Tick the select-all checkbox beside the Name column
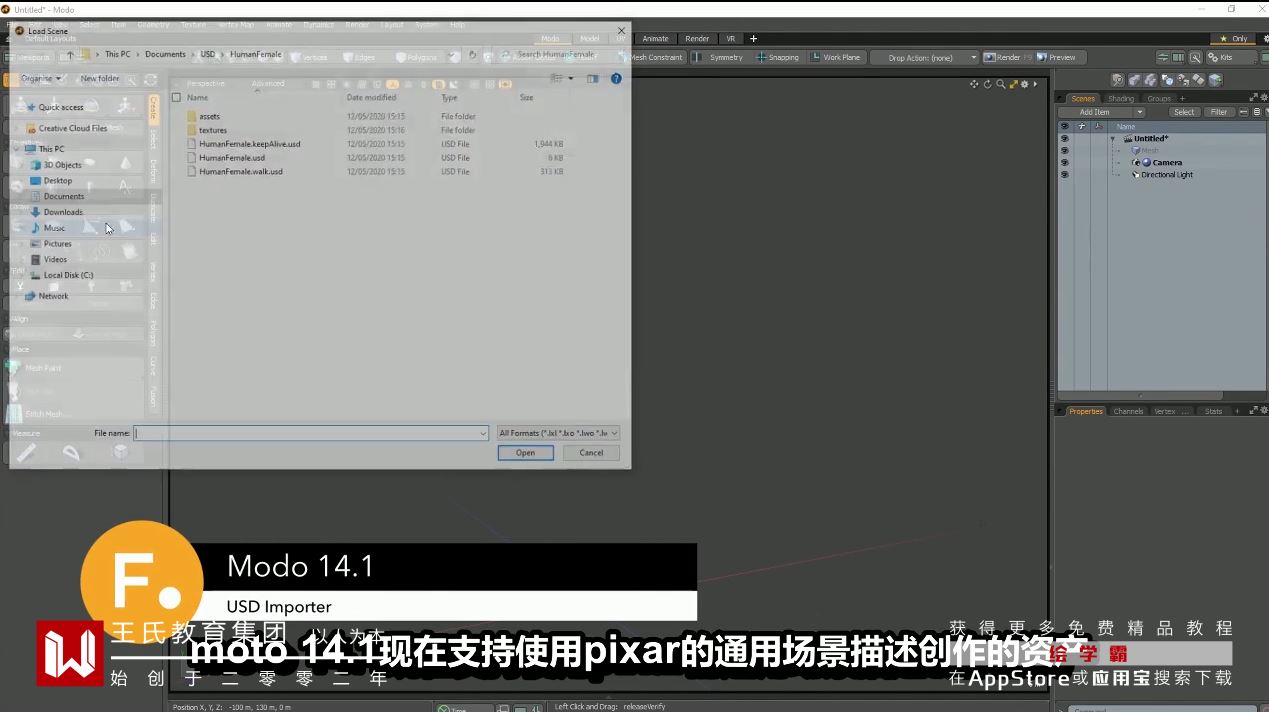Image resolution: width=1269 pixels, height=712 pixels. point(177,97)
